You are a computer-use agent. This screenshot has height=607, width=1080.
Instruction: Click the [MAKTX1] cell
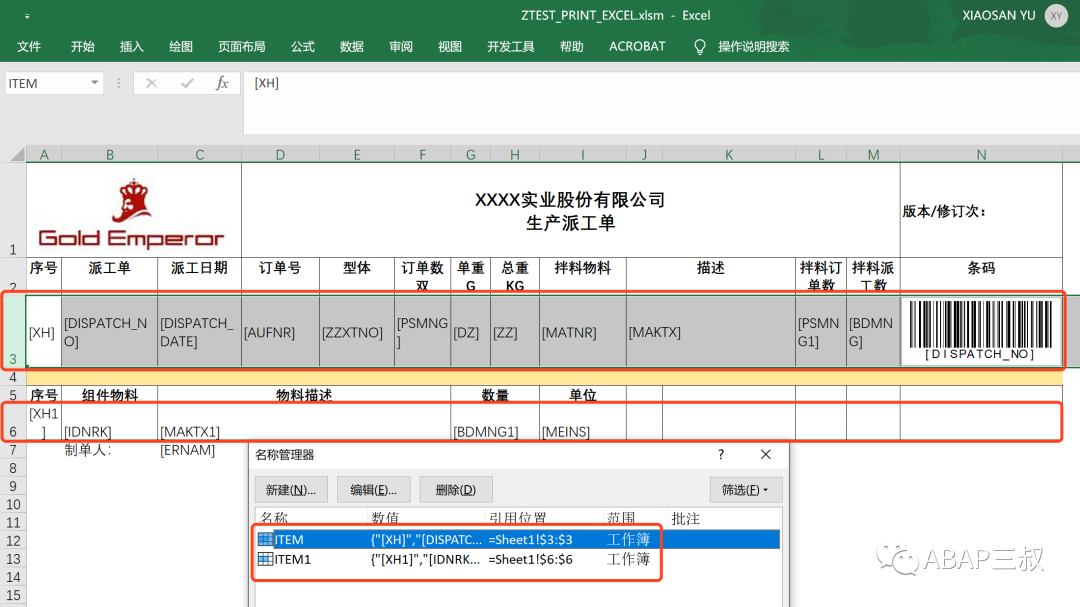[x=304, y=422]
